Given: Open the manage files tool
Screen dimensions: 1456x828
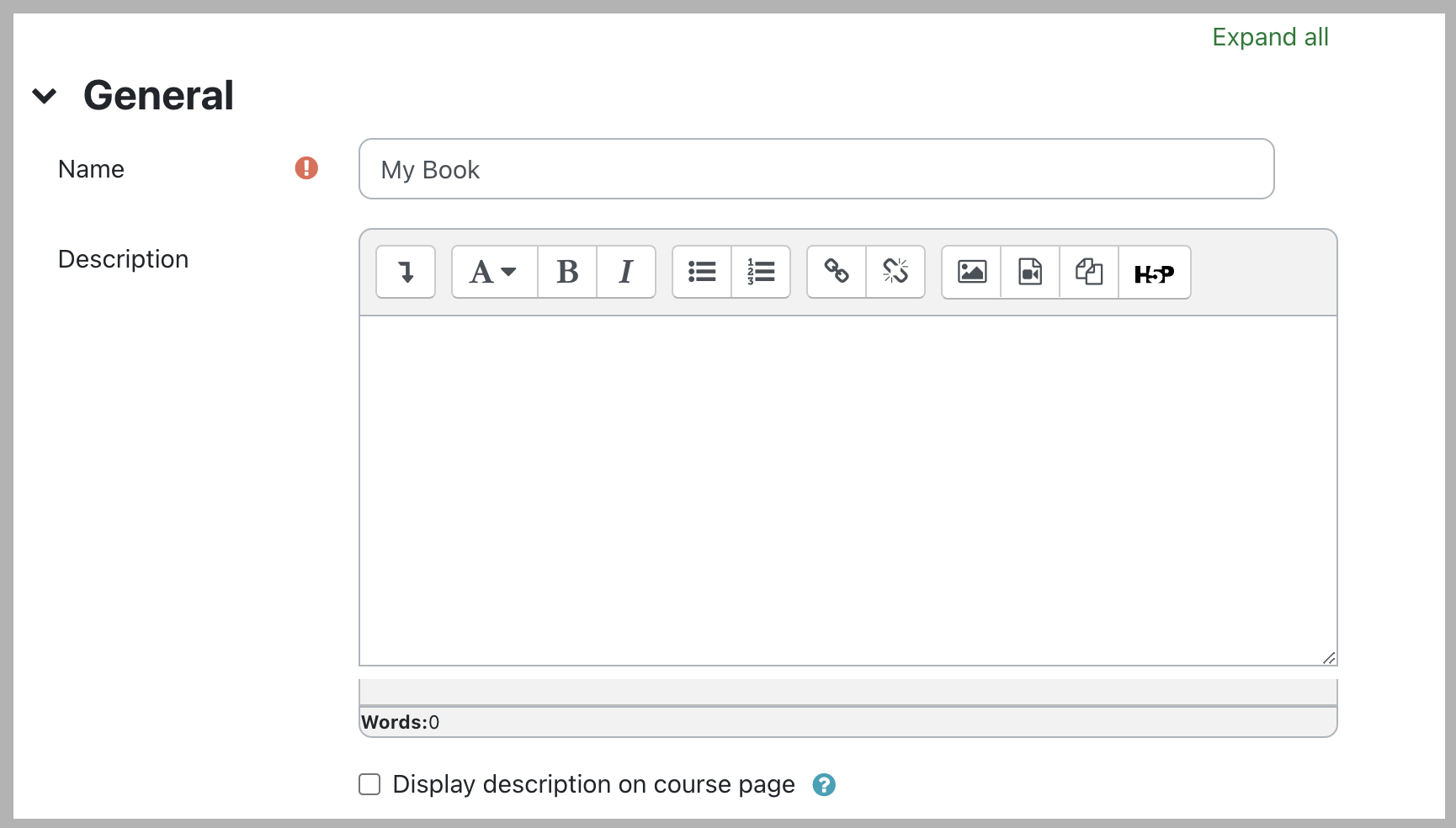Looking at the screenshot, I should (x=1089, y=272).
